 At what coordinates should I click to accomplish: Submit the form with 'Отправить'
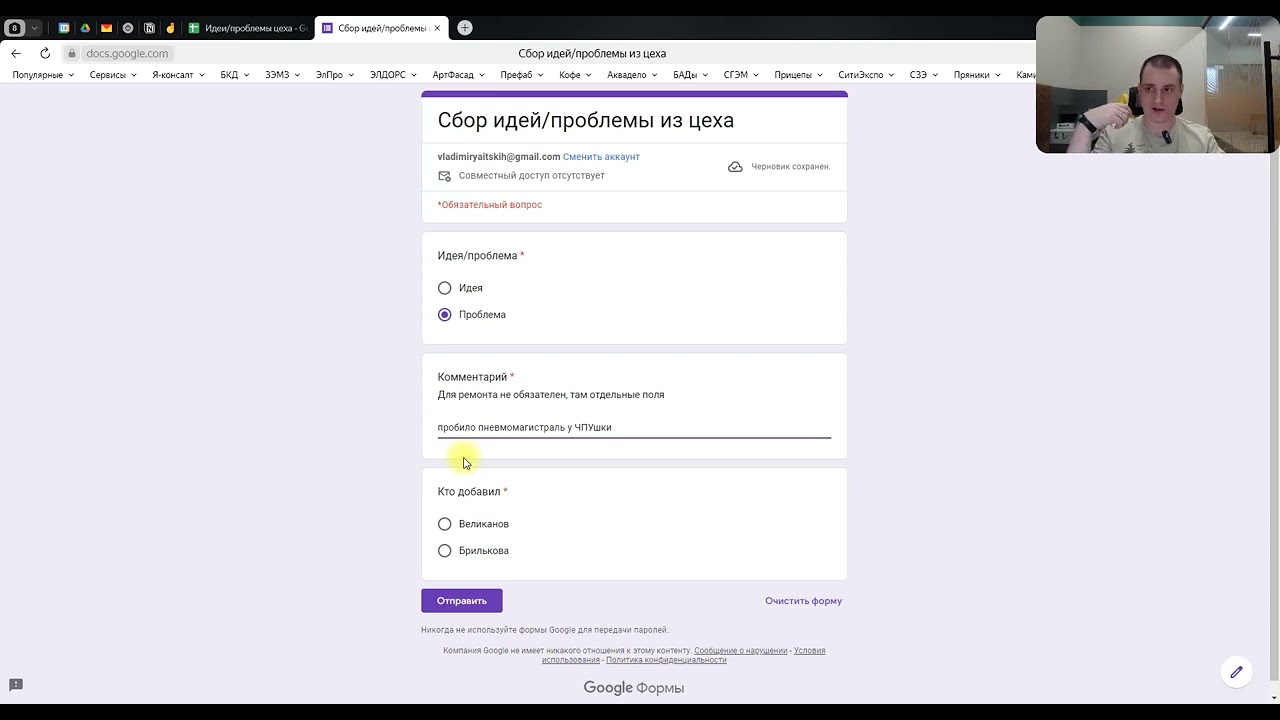(x=462, y=601)
